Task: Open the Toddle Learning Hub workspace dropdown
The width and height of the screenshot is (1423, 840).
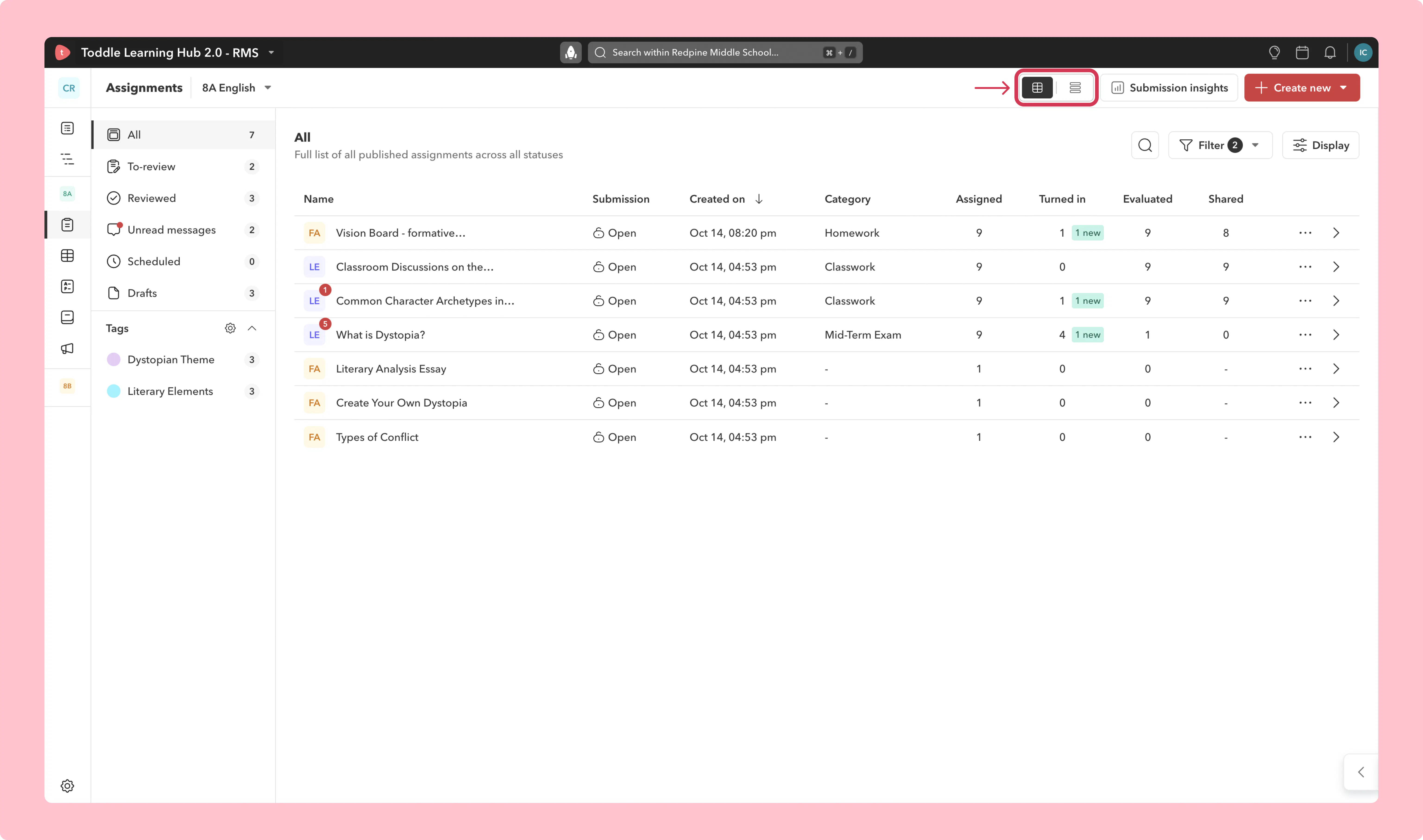Action: (271, 53)
